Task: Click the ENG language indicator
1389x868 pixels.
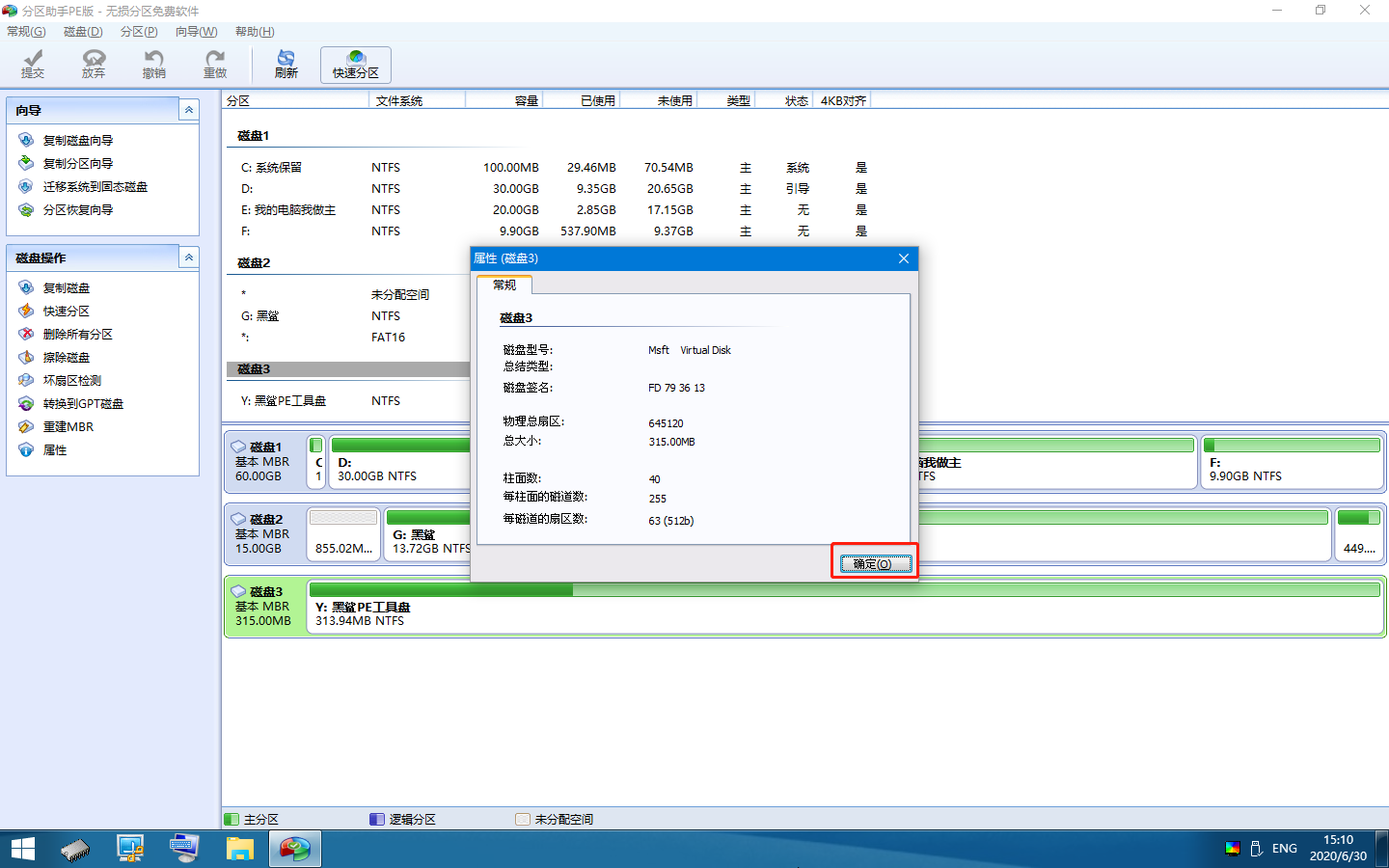Action: [1285, 849]
